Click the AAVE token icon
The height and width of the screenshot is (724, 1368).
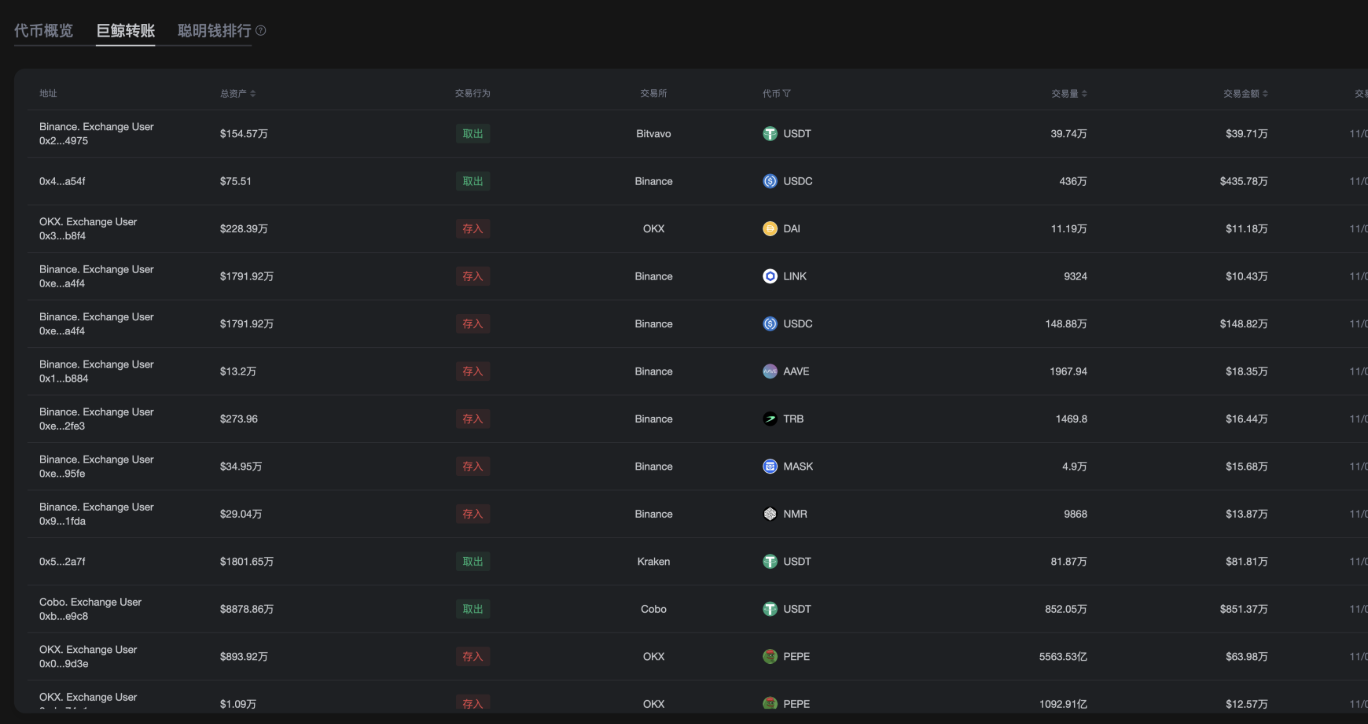pyautogui.click(x=770, y=371)
